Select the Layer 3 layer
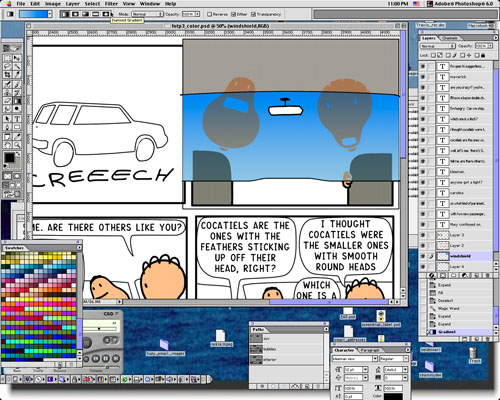The image size is (500, 400). click(x=456, y=235)
